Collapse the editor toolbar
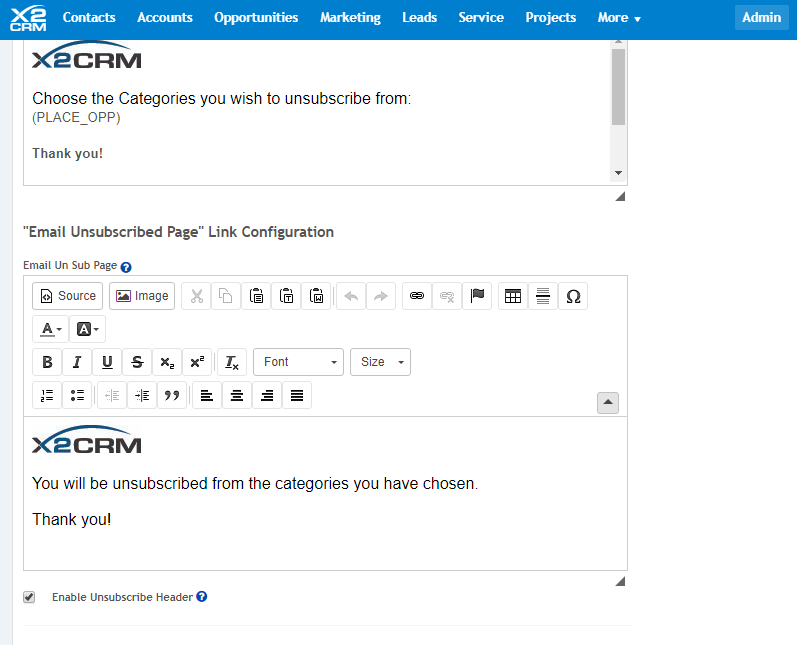Viewport: 797px width, 645px height. point(607,403)
